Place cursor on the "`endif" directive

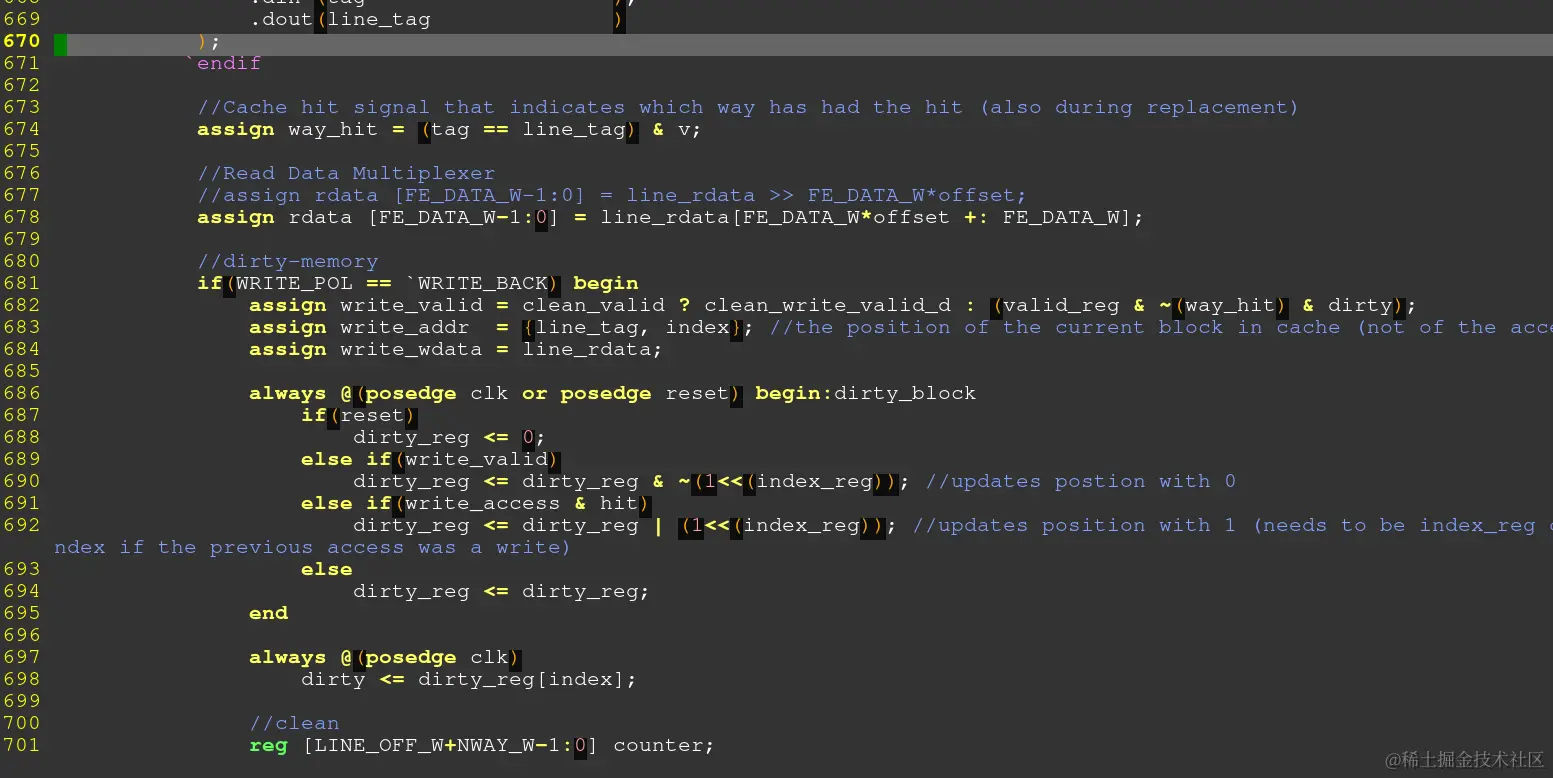click(223, 63)
